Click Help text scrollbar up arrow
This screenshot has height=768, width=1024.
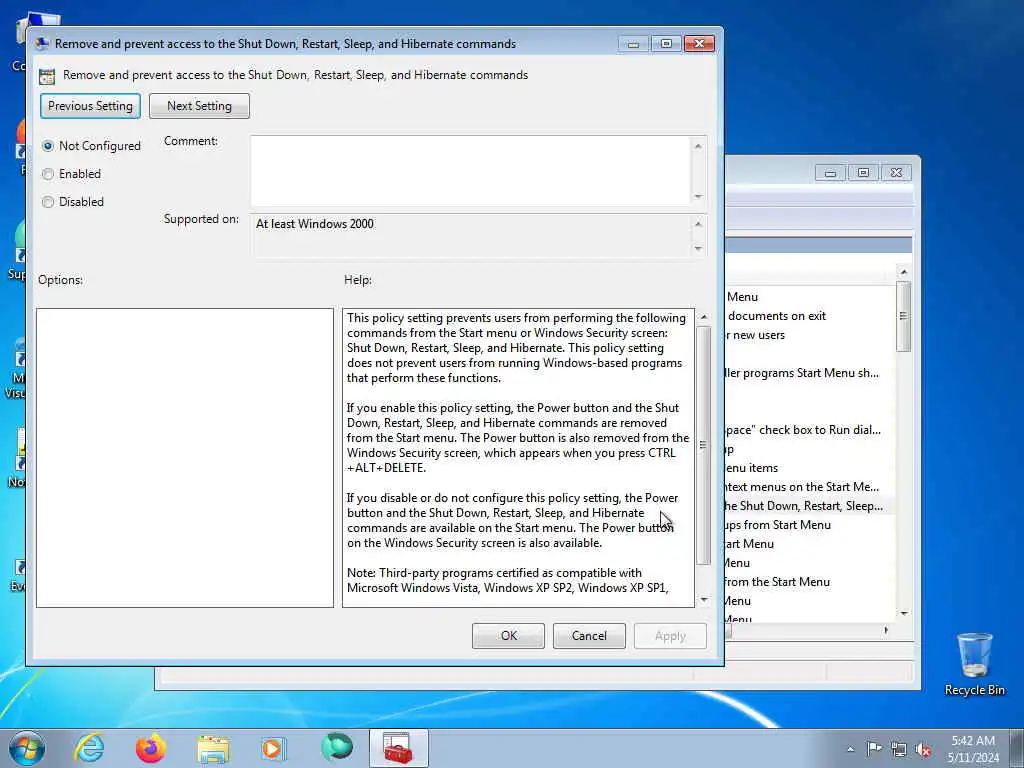tap(703, 317)
